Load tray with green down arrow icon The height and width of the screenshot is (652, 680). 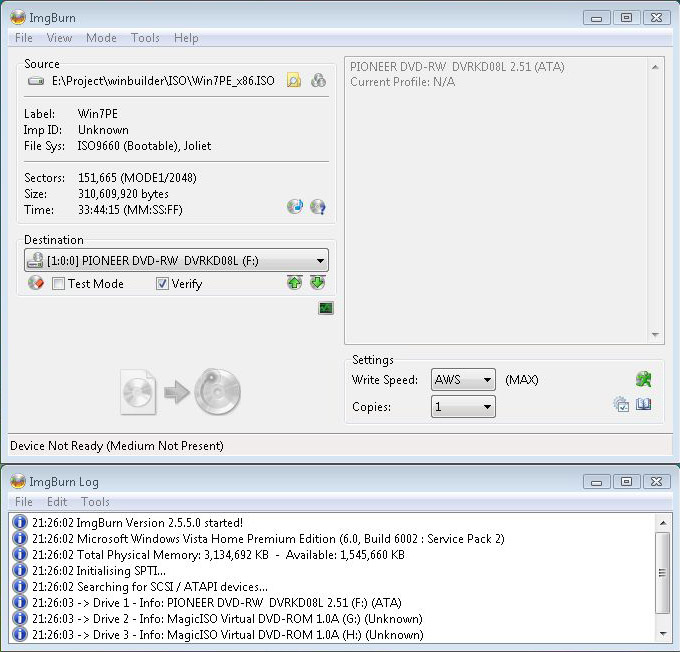click(318, 283)
